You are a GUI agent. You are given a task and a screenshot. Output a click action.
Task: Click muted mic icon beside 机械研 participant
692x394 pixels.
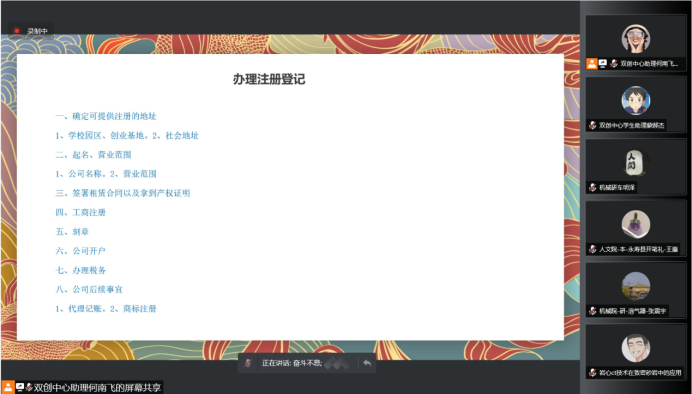pyautogui.click(x=593, y=188)
